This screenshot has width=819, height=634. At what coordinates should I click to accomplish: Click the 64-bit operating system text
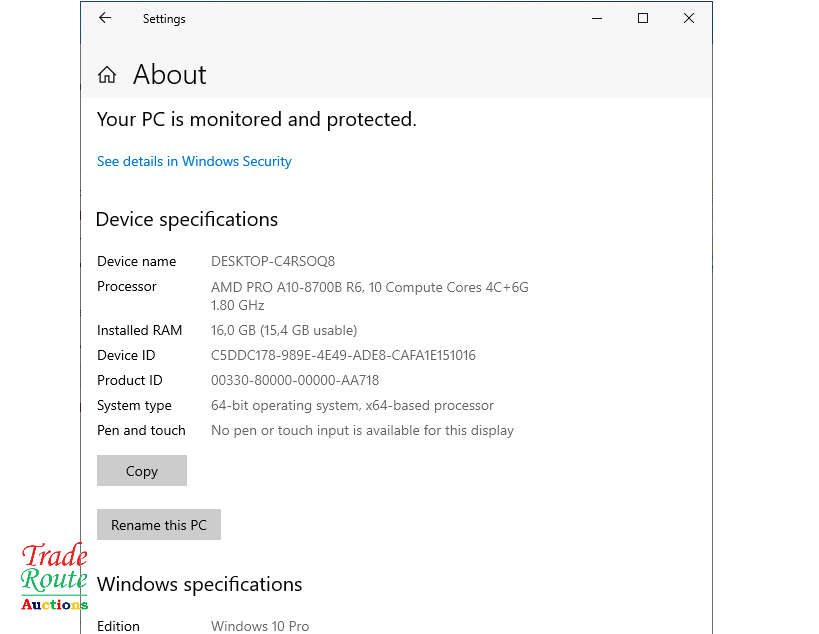(352, 405)
